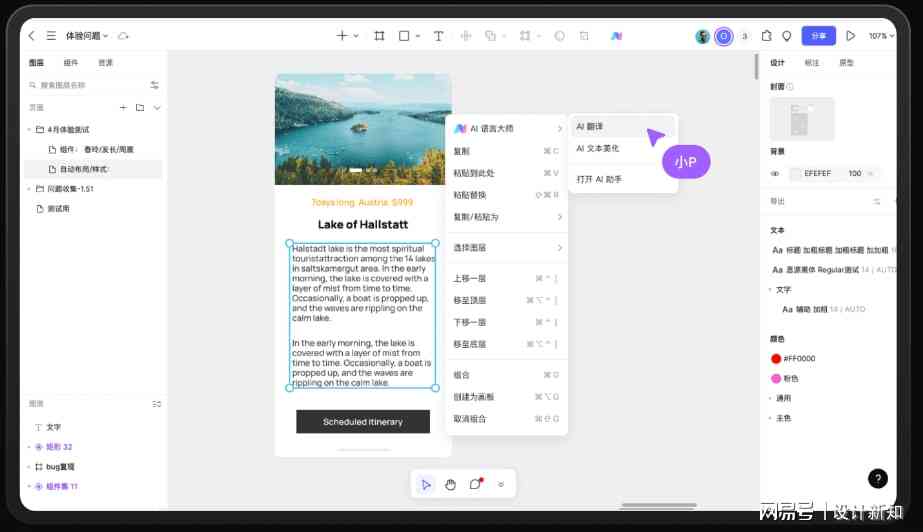
Task: Expand the 问题收集-1.51 folder
Action: click(29, 189)
